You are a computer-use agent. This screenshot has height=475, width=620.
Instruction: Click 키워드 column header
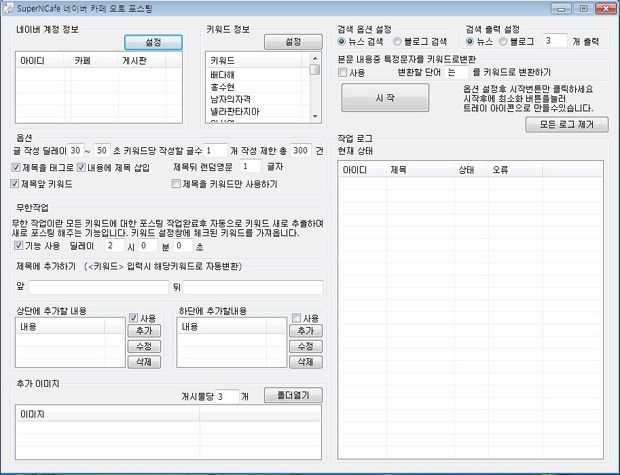[254, 61]
